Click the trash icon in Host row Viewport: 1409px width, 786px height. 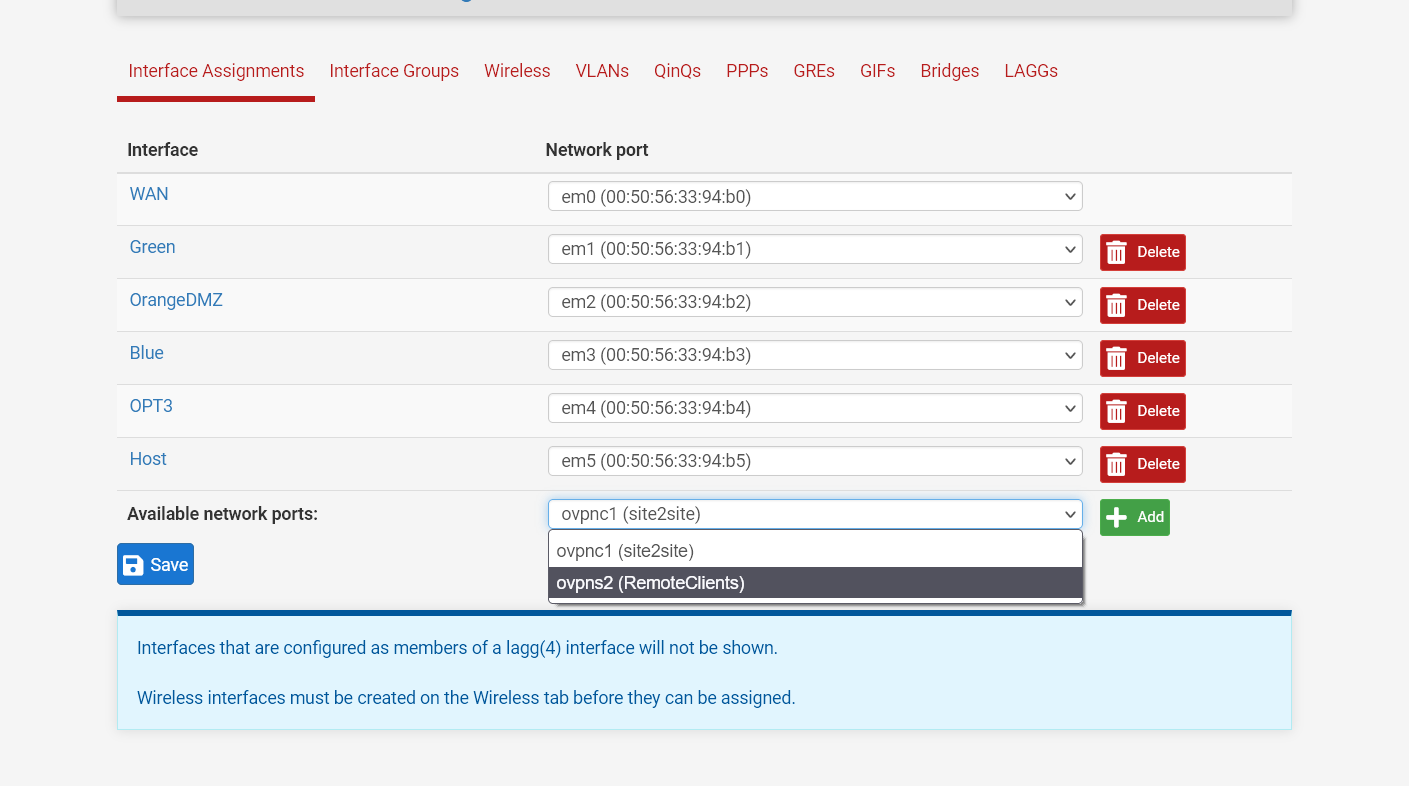(x=1117, y=464)
